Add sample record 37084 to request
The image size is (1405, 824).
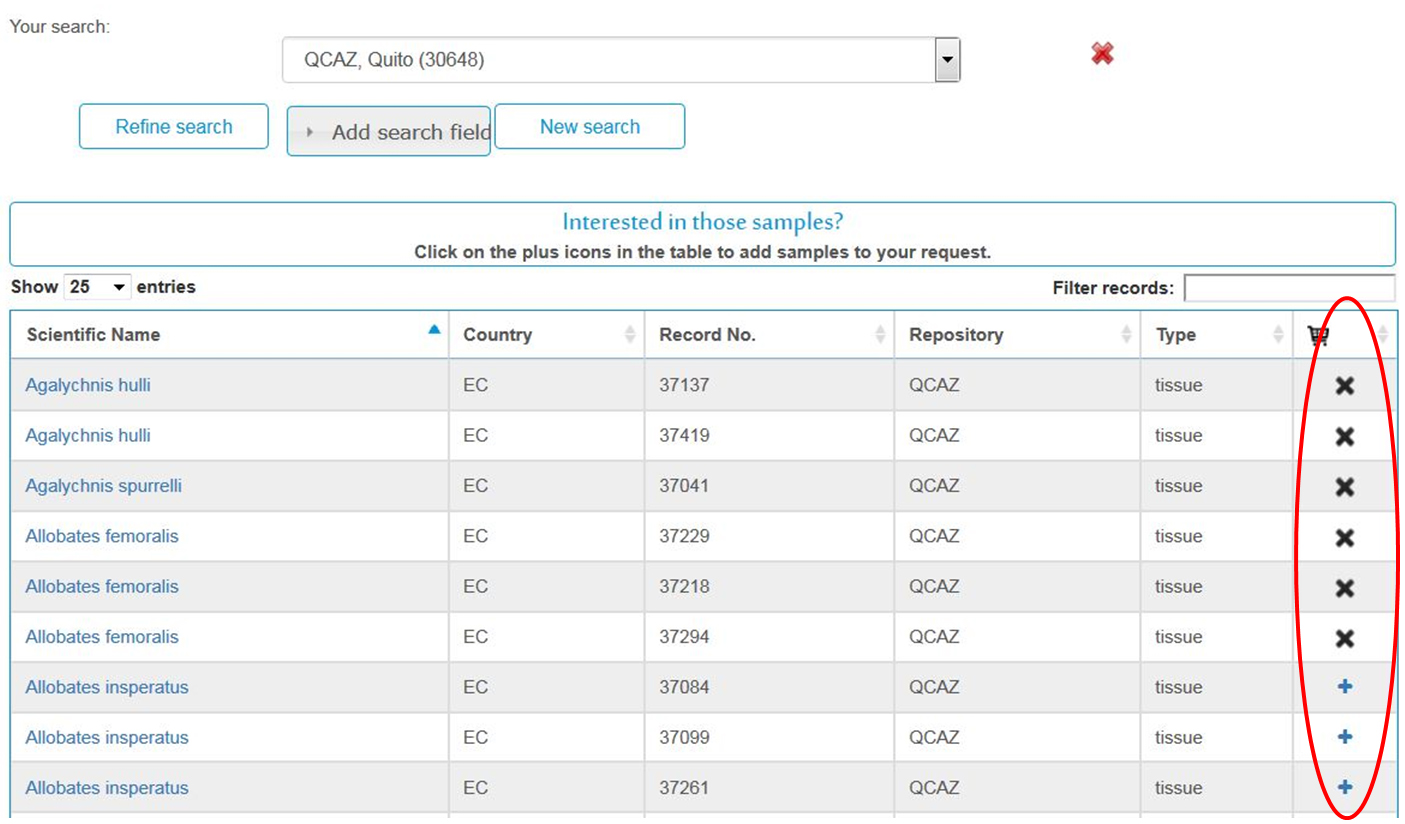1345,687
